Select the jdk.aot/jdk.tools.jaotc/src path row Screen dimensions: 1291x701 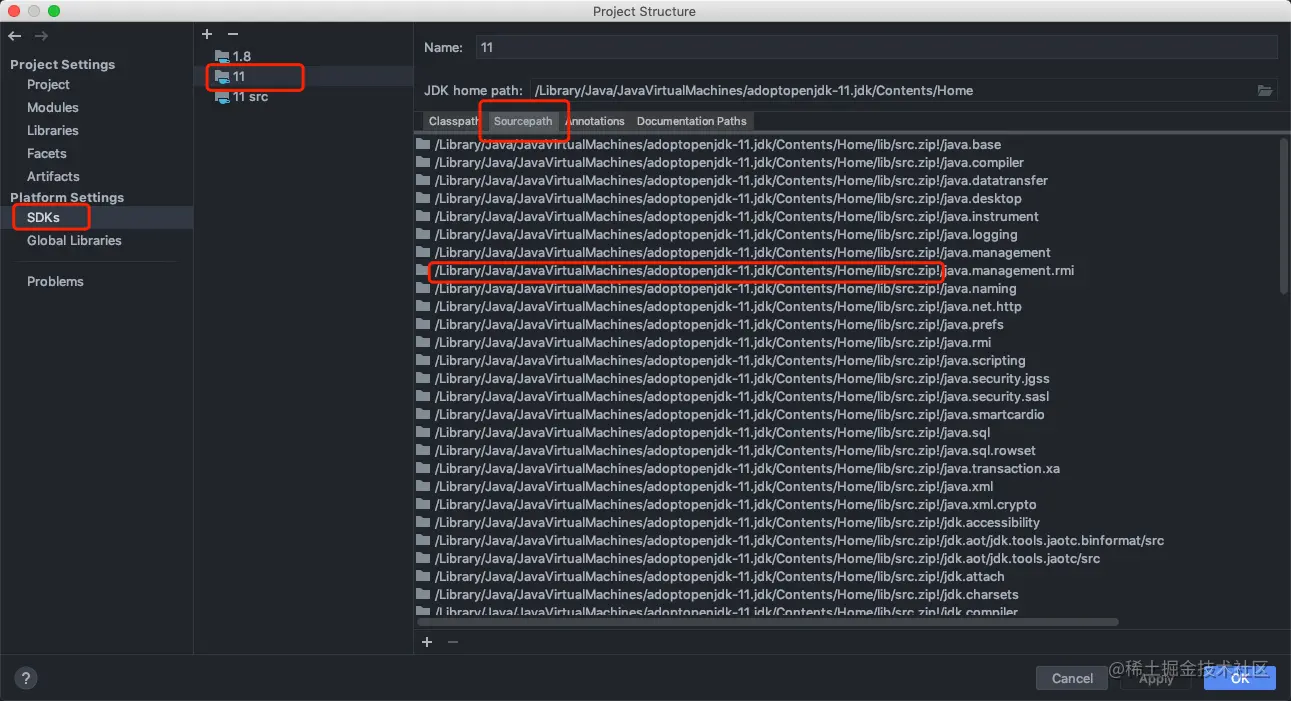pyautogui.click(x=846, y=558)
